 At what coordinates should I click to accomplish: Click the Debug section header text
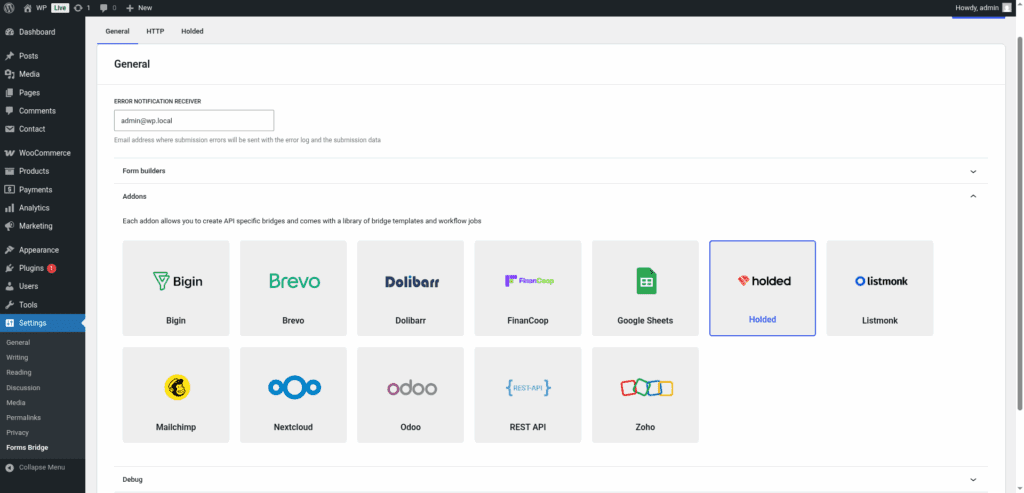tap(133, 479)
